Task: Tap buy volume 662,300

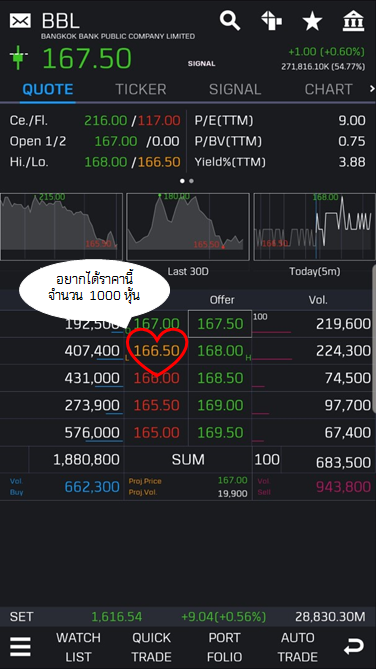Action: coord(92,486)
